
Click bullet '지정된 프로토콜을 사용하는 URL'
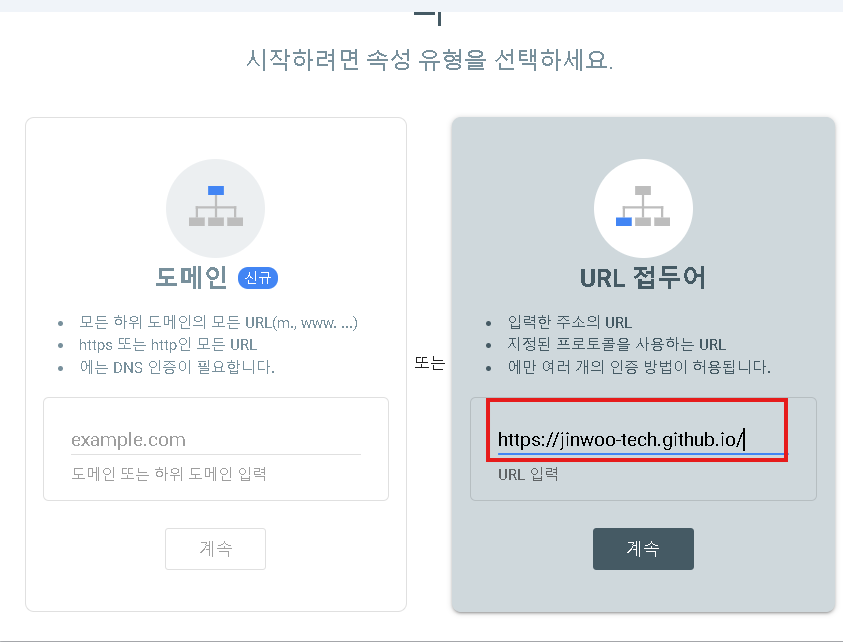[617, 344]
